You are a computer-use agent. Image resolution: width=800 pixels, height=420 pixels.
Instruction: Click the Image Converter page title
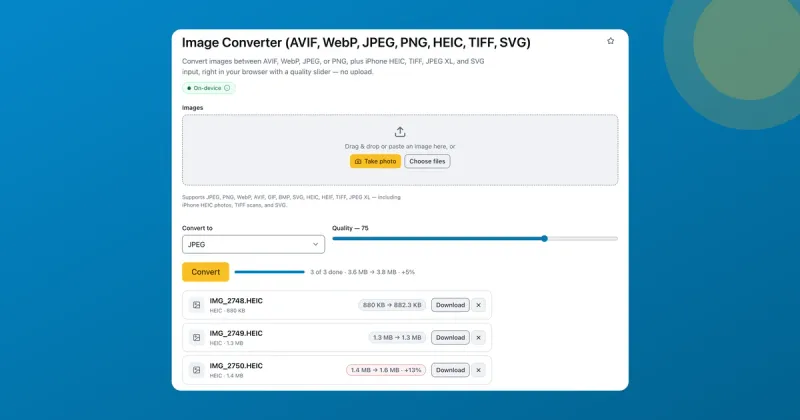[356, 43]
